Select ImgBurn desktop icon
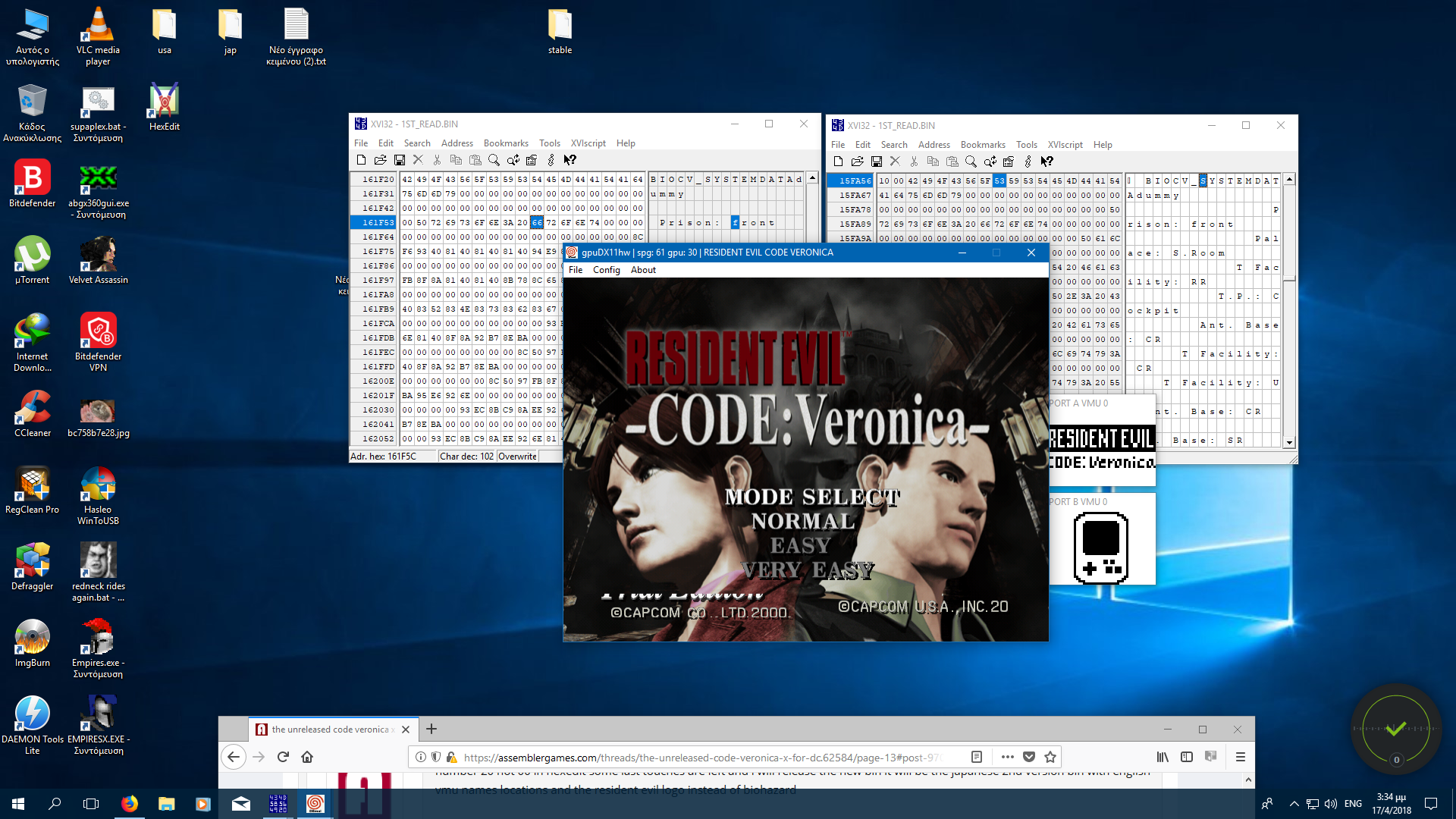This screenshot has height=819, width=1456. (32, 643)
